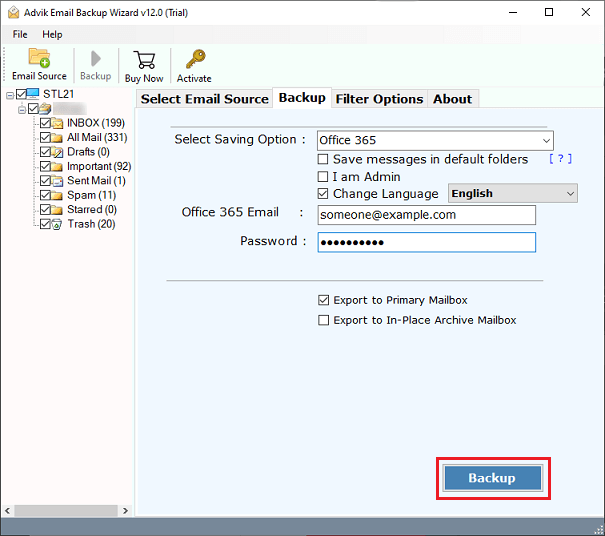Select the 'INBOX (199)' tree label
The image size is (605, 536).
pos(96,123)
